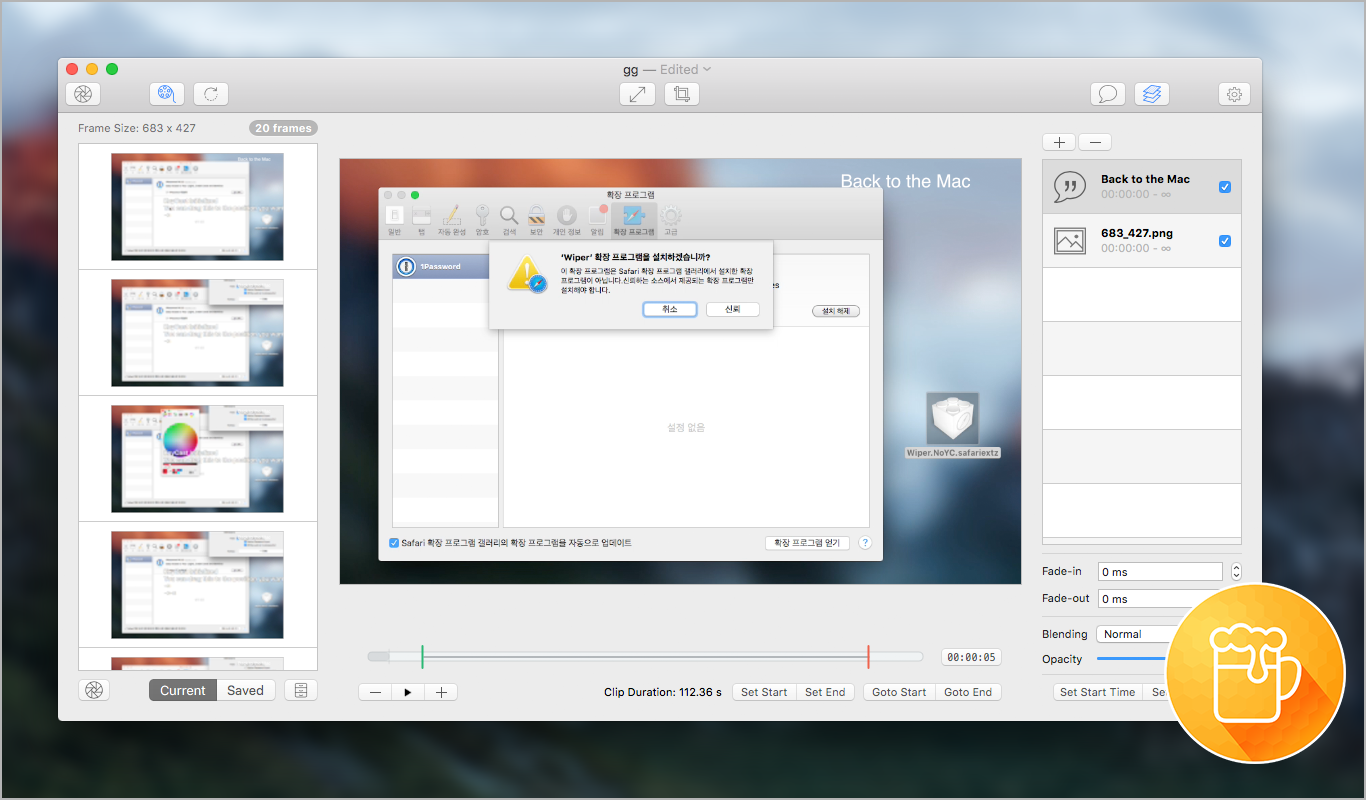Screen dimensions: 1366x800
Task: Select the Crop tool icon
Action: coord(682,94)
